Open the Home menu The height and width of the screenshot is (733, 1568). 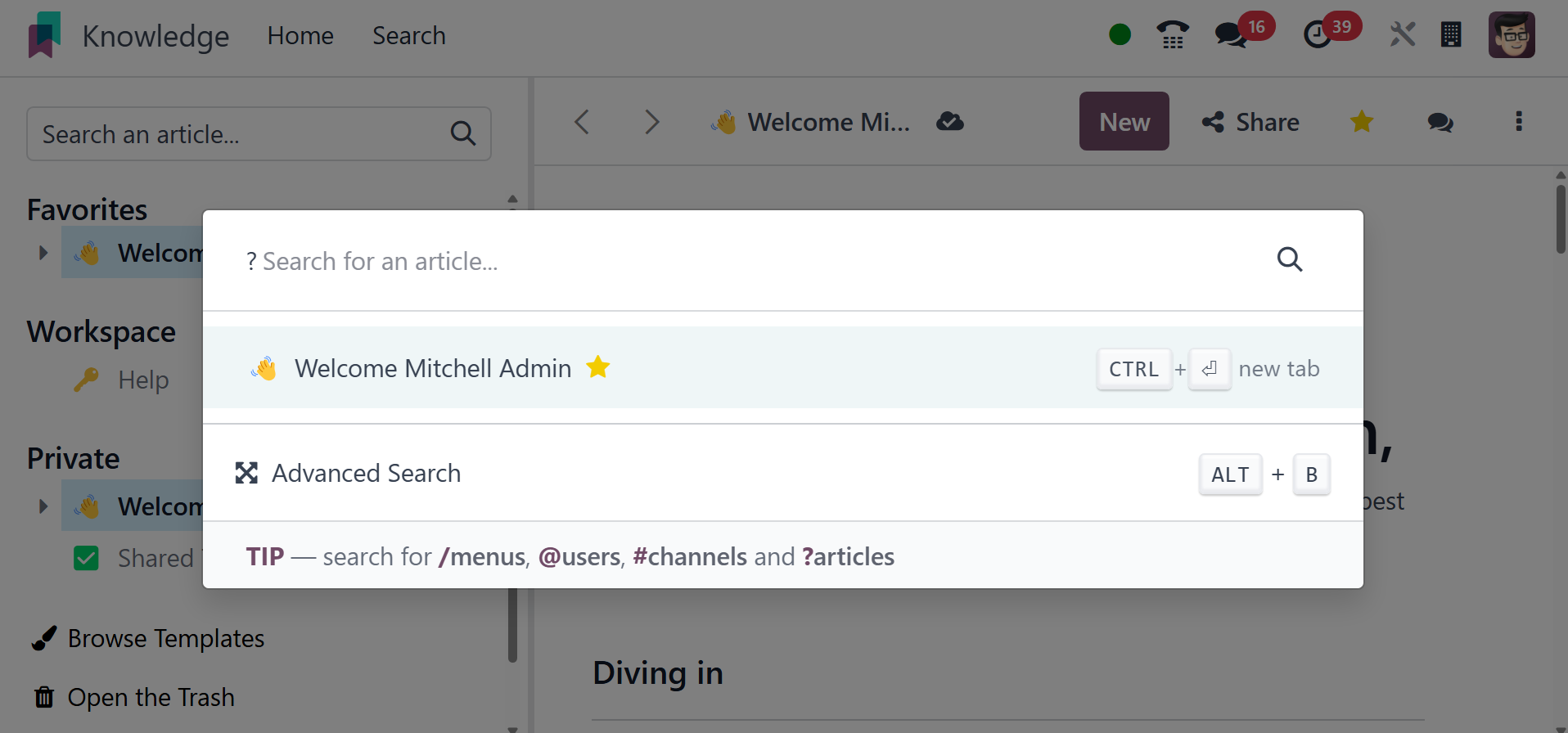tap(300, 36)
